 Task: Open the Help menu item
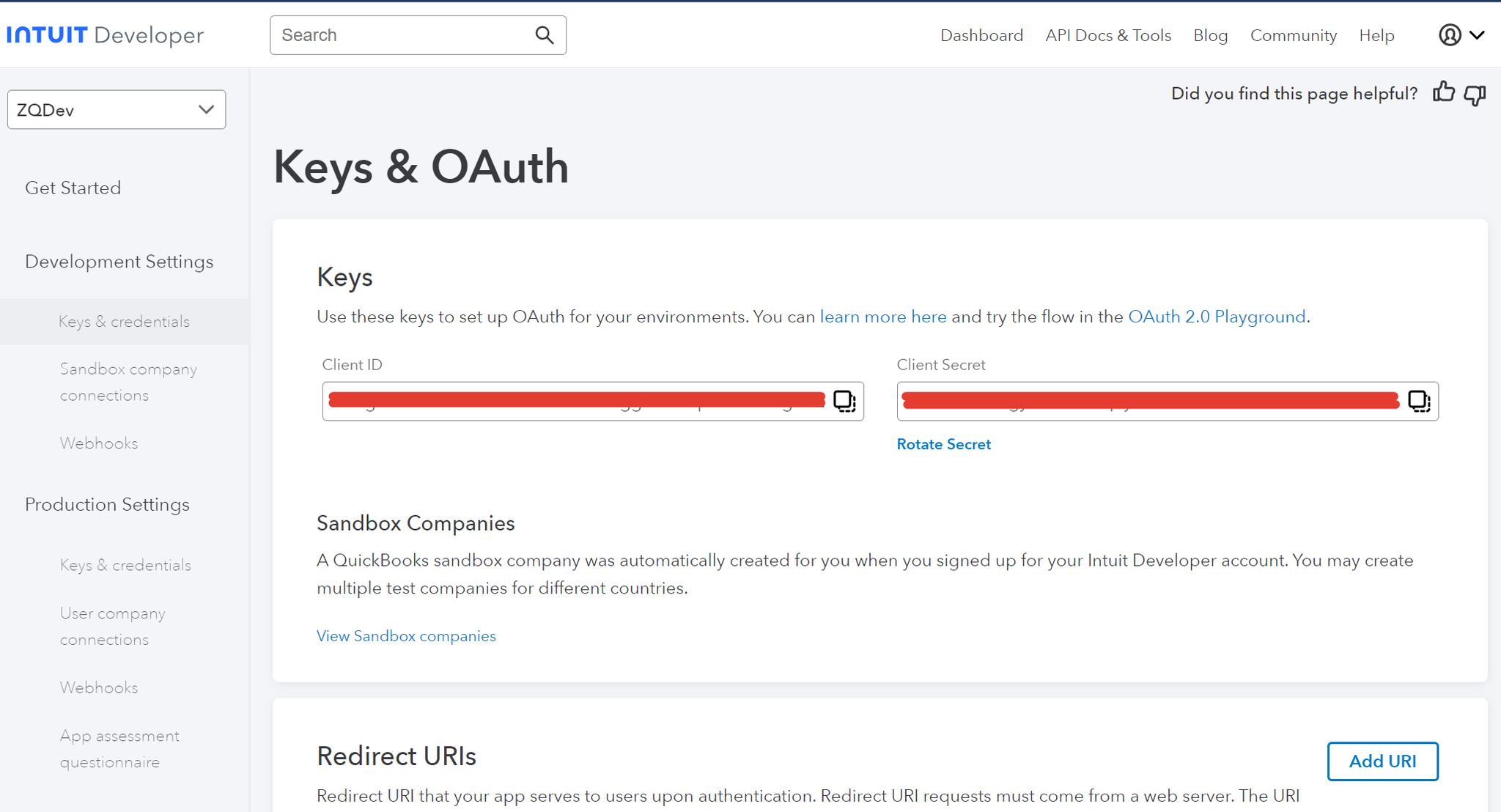(1376, 35)
